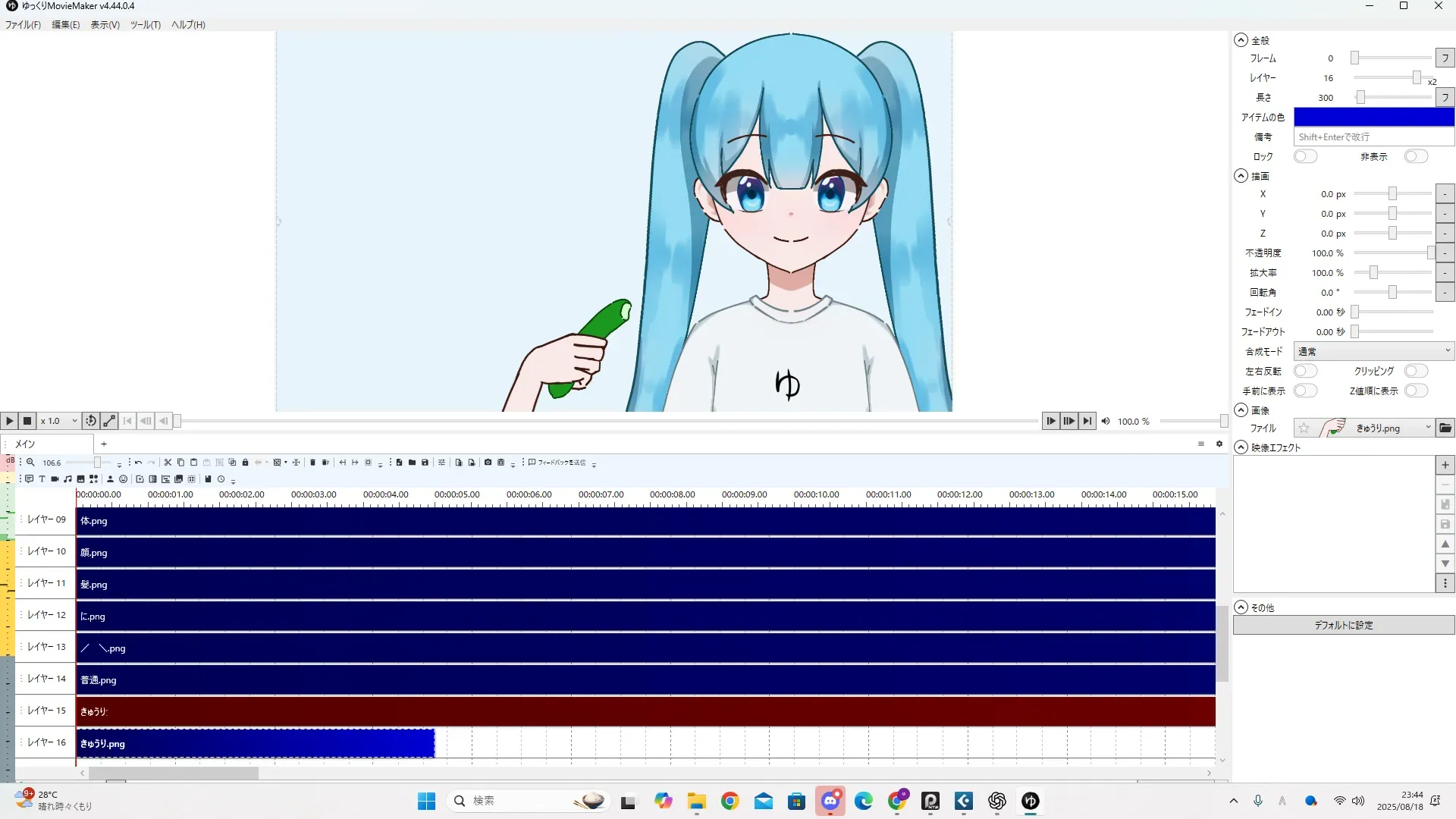Open file browser folder icon beside きゅうり.png
The image size is (1456, 819).
(1445, 428)
